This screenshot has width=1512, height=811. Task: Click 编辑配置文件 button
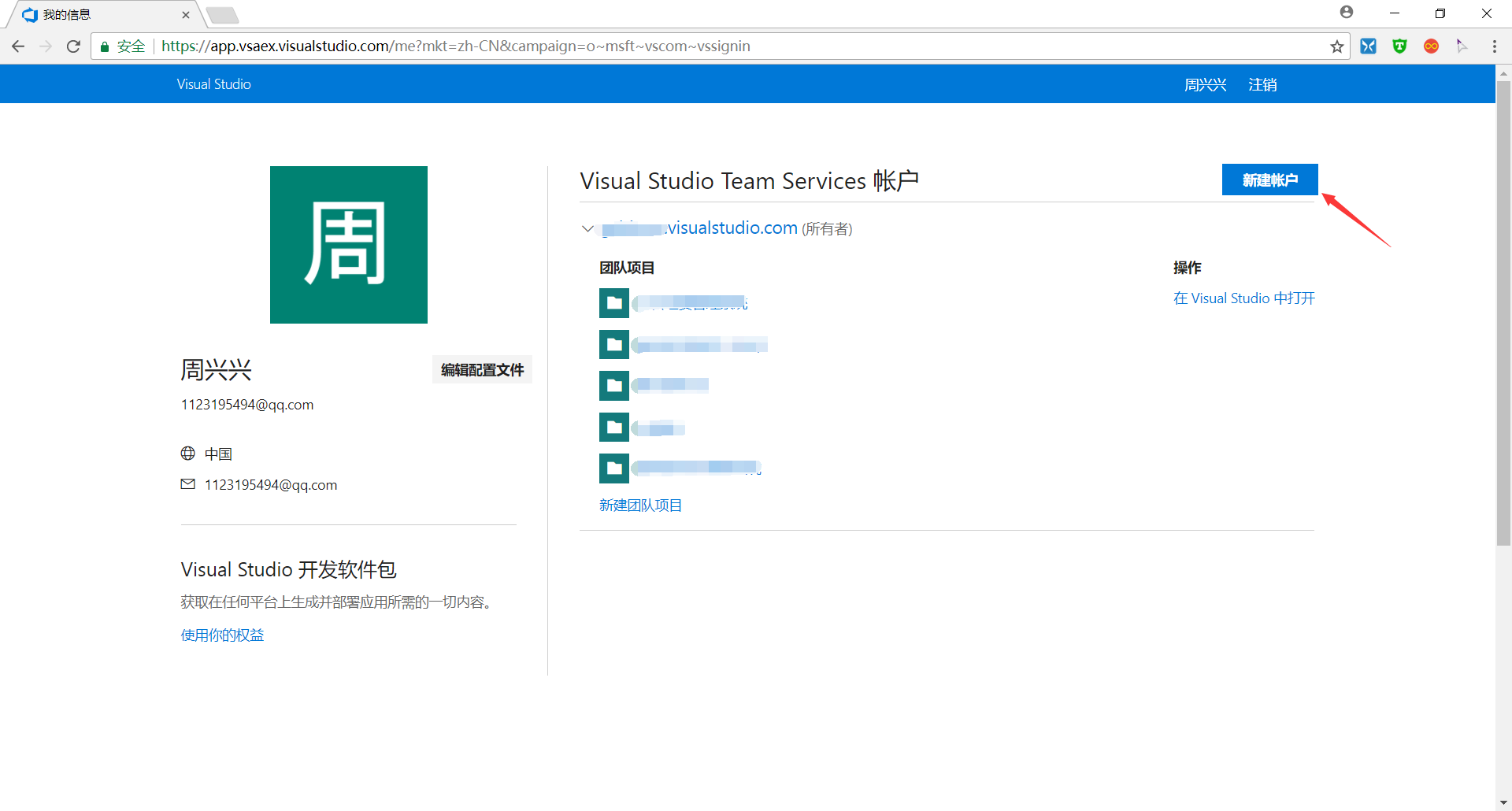click(482, 370)
